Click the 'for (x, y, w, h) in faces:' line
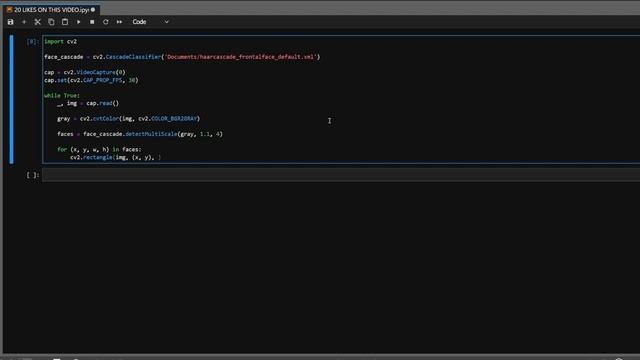The image size is (640, 360). coord(99,149)
